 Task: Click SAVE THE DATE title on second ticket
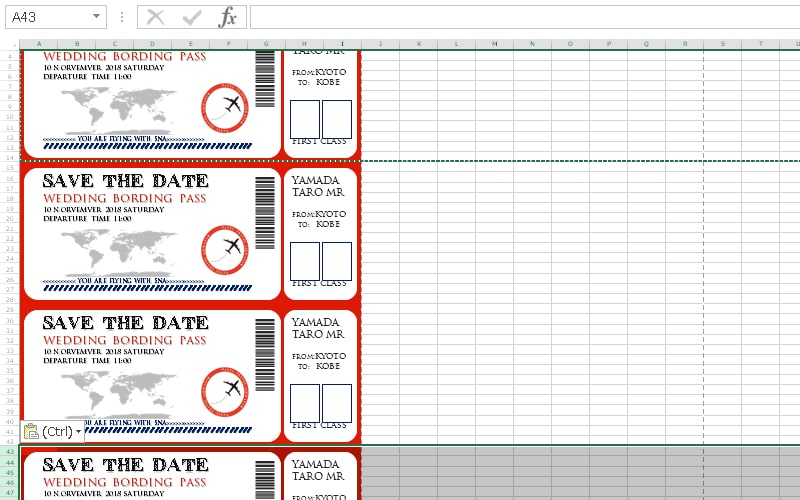125,181
